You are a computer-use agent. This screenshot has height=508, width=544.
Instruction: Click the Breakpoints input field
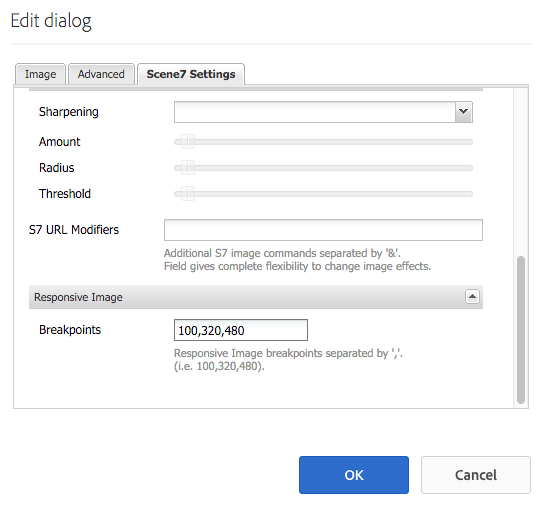pyautogui.click(x=241, y=330)
